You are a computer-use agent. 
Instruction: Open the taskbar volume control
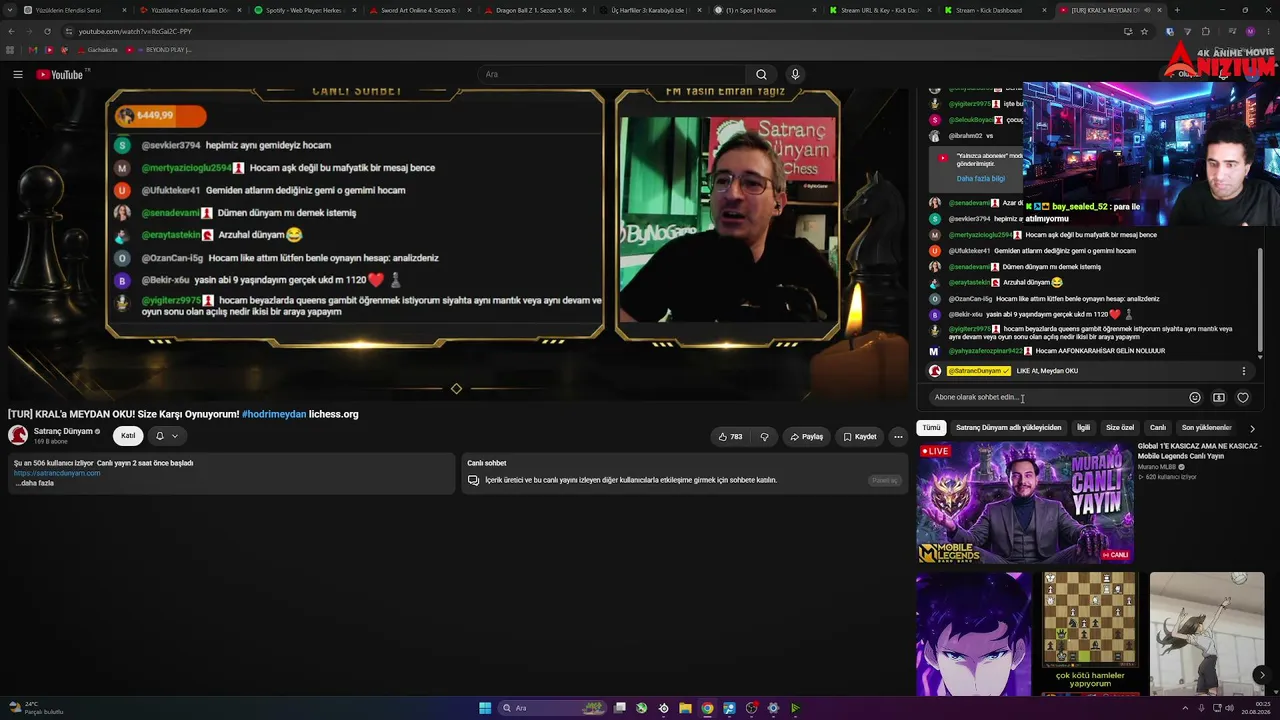pyautogui.click(x=1229, y=708)
